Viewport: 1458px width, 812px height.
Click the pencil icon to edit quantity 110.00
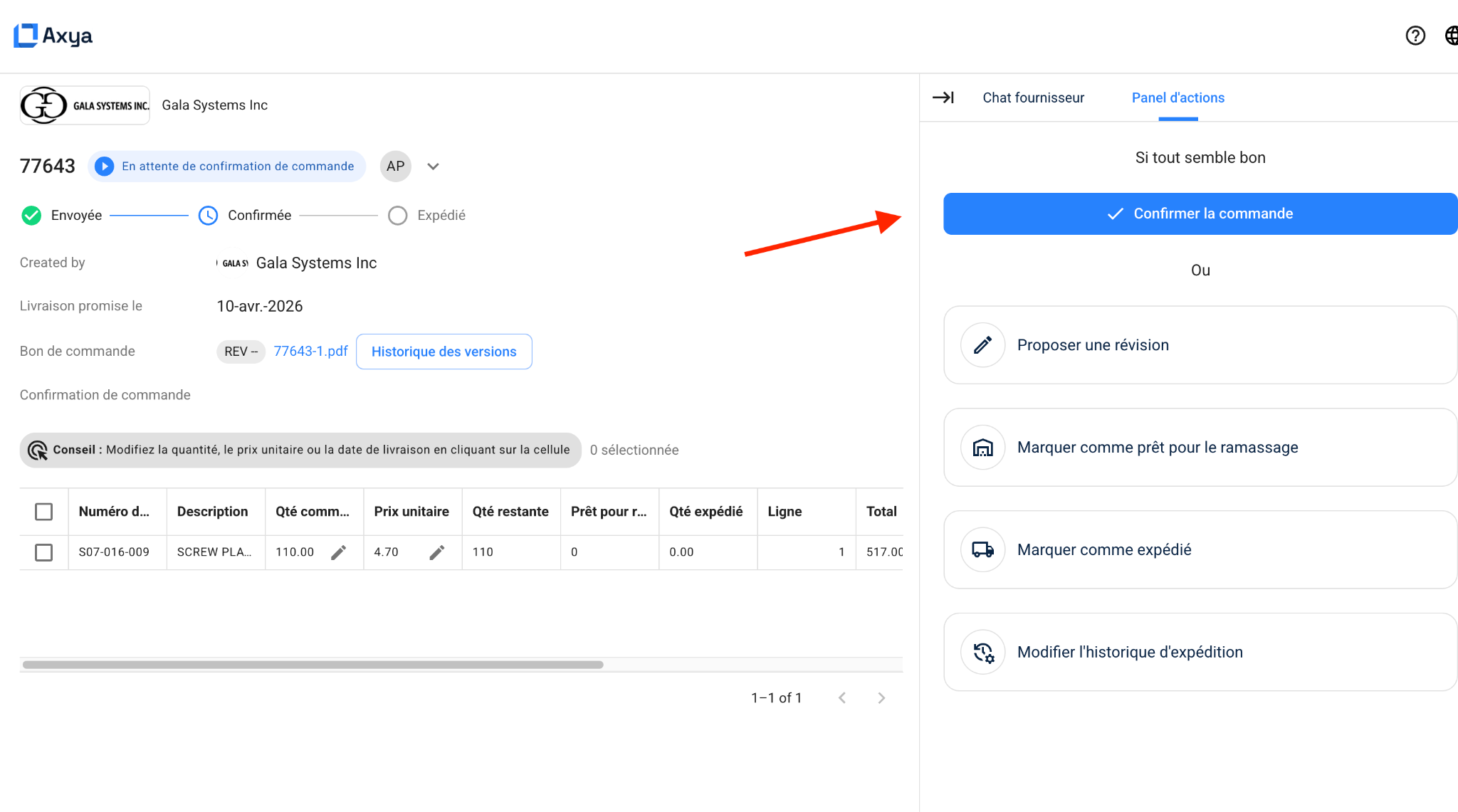coord(340,552)
